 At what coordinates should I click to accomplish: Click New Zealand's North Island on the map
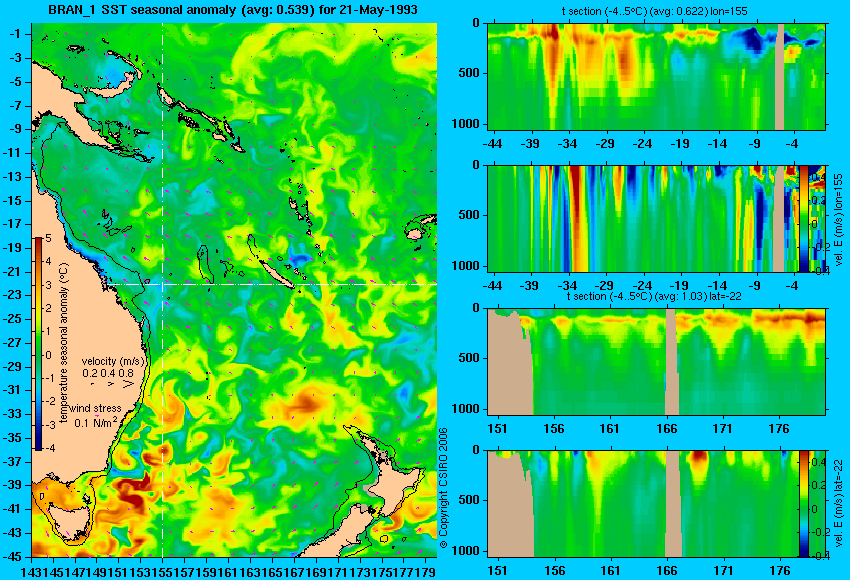click(400, 482)
